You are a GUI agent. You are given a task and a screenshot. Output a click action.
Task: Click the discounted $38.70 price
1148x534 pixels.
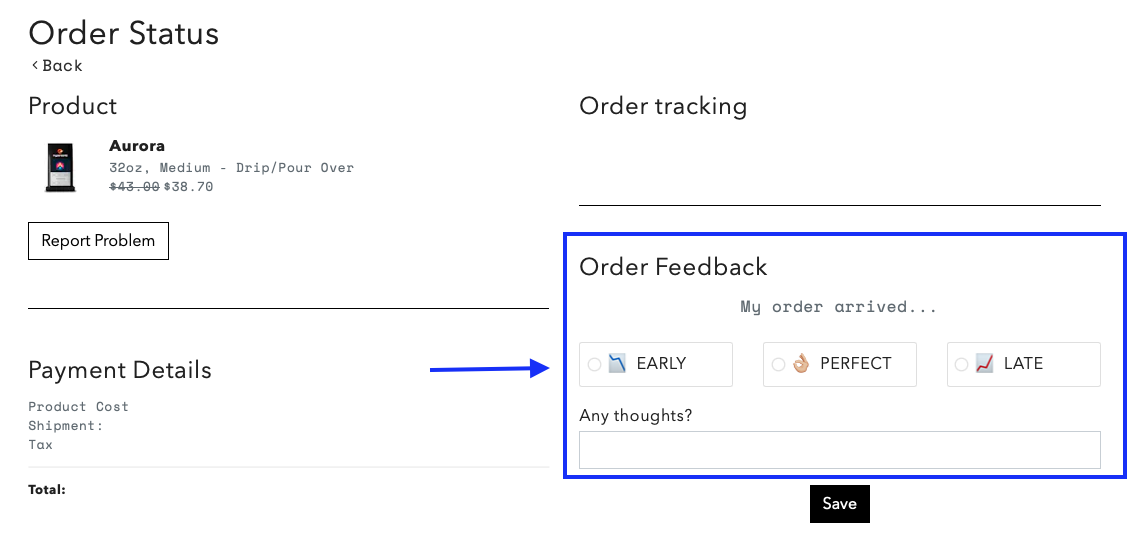coord(188,187)
